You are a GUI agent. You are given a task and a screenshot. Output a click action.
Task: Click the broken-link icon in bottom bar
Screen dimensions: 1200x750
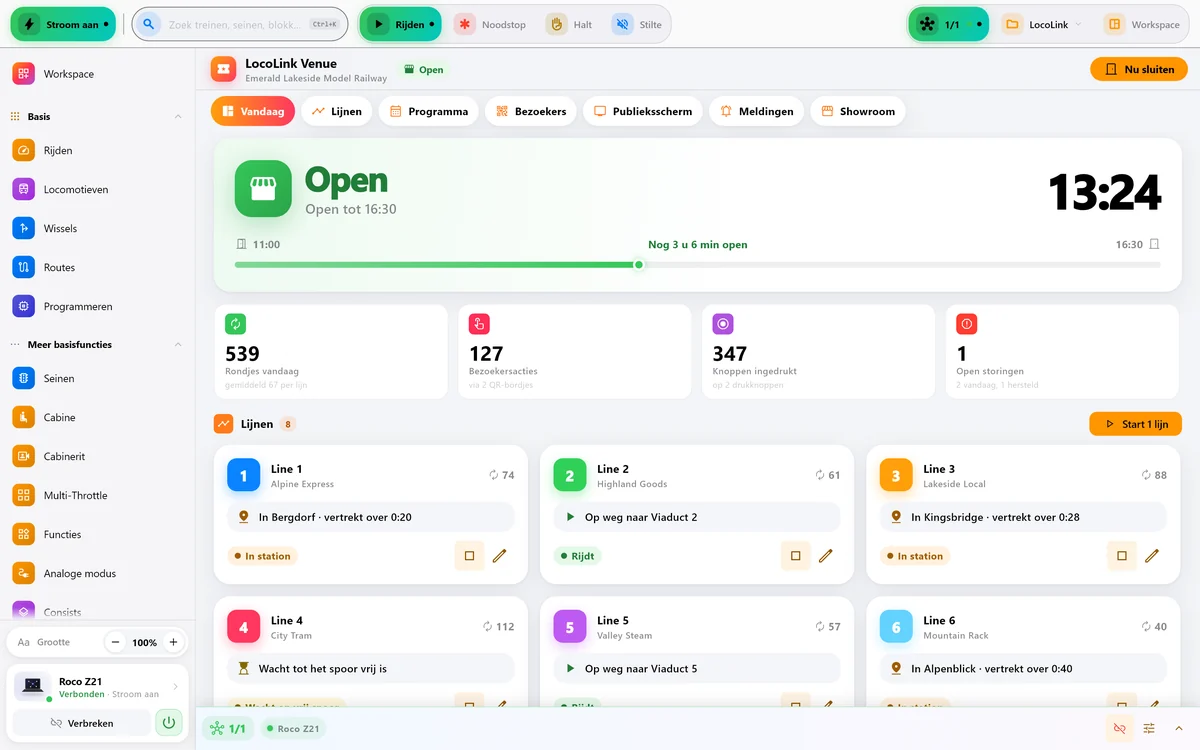click(1119, 729)
